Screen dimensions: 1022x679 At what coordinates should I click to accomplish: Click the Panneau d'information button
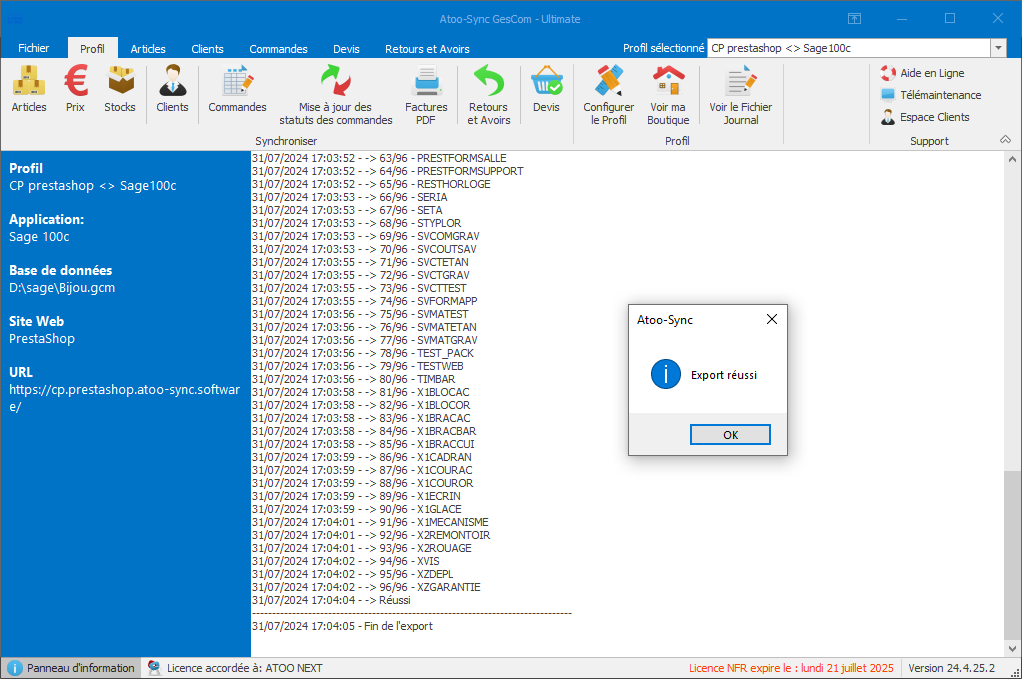point(72,668)
